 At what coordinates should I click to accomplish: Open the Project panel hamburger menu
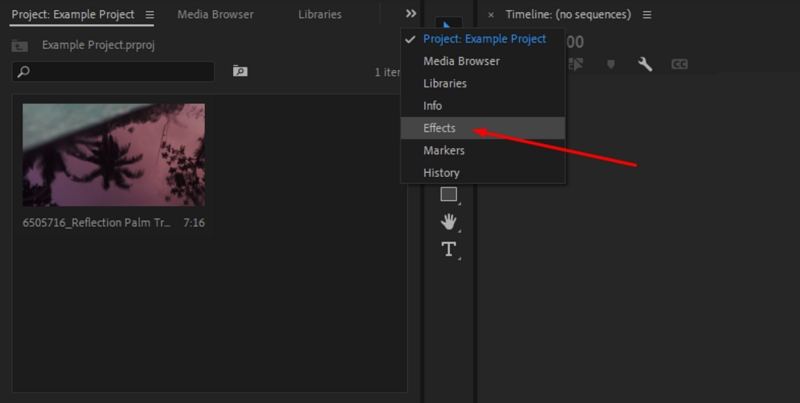point(149,15)
